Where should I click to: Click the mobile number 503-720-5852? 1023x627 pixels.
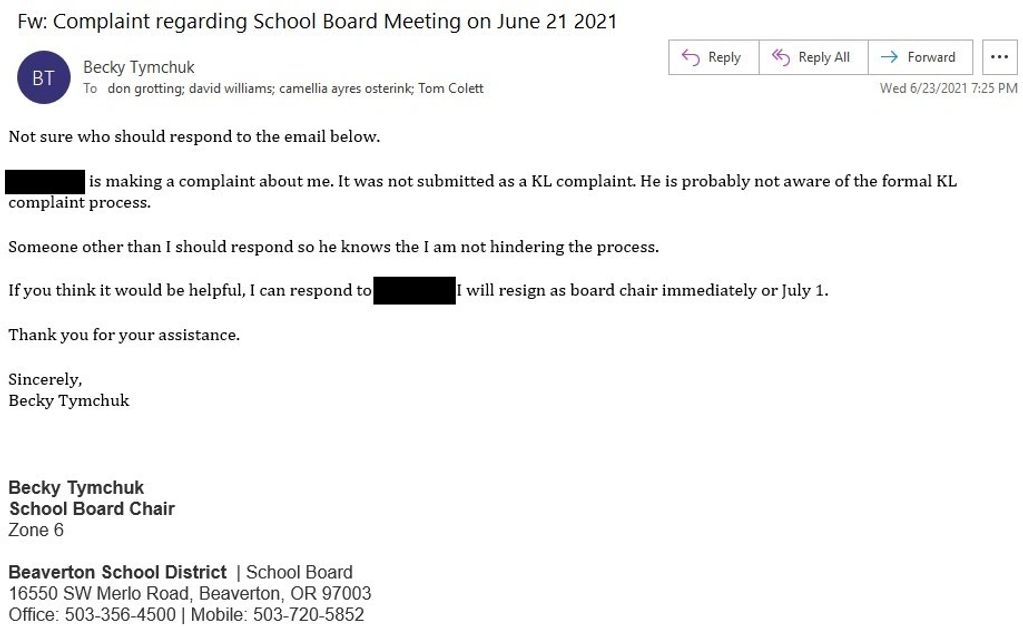pos(308,615)
